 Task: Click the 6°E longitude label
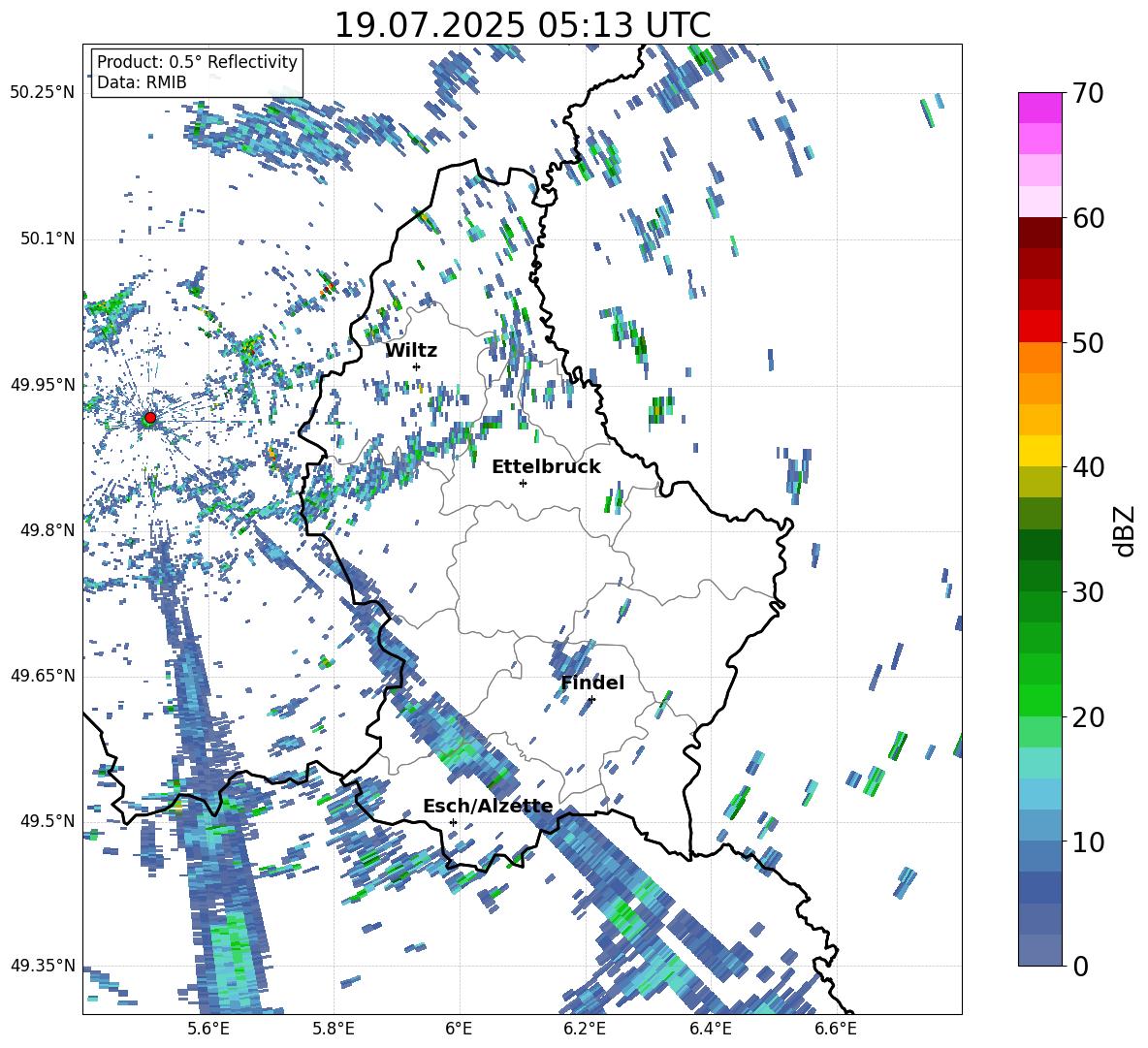(x=459, y=1029)
